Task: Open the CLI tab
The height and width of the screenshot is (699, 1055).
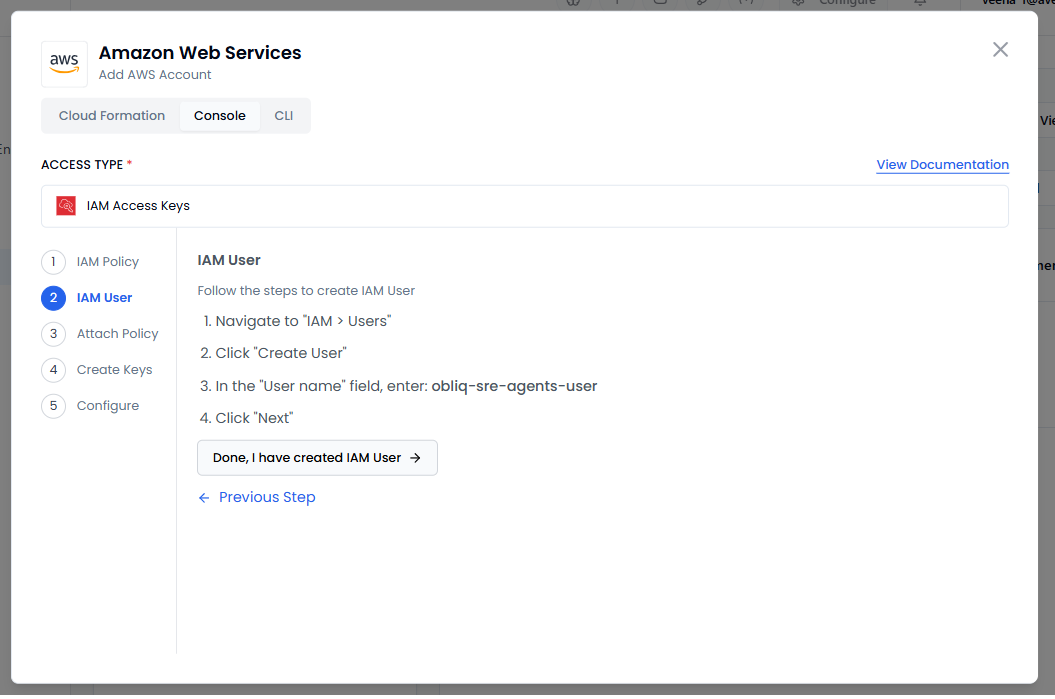Action: pyautogui.click(x=284, y=116)
